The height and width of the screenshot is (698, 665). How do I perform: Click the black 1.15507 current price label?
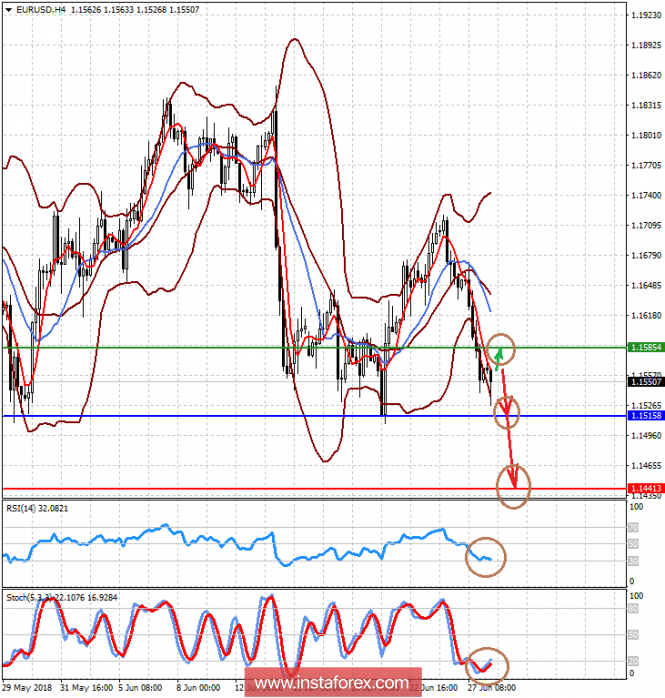click(645, 381)
